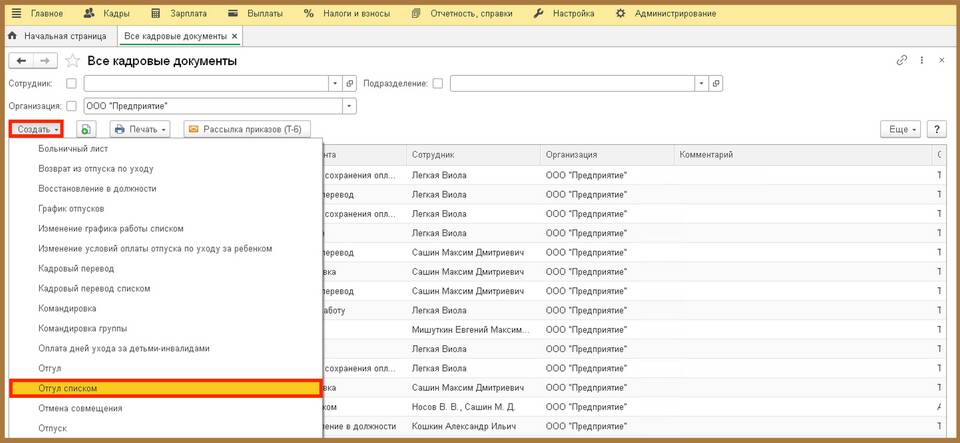
Task: Select Изменение графика работы списком
Action: (x=165, y=228)
